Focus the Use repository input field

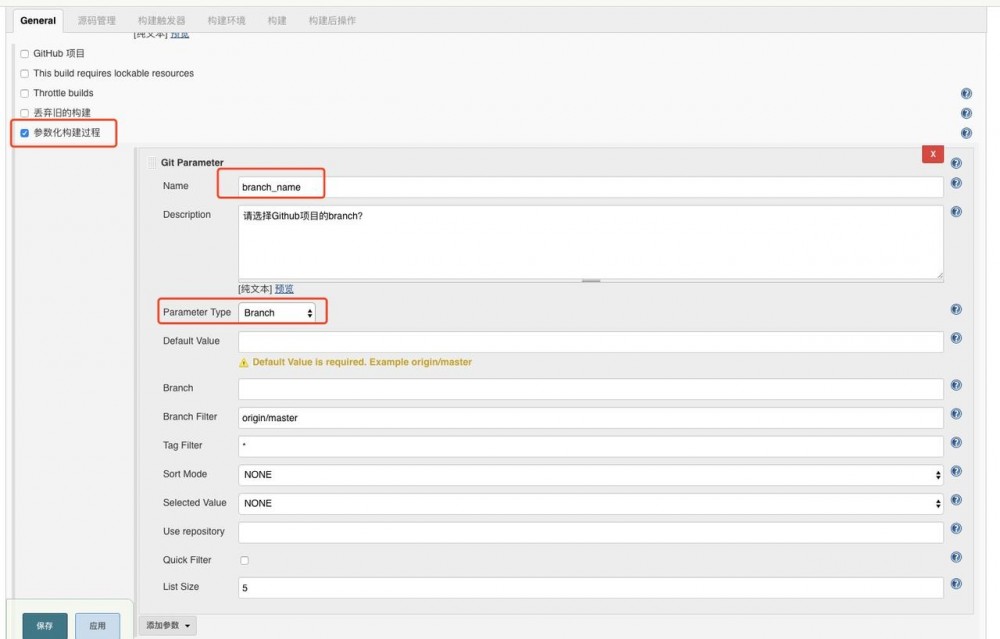click(x=591, y=532)
